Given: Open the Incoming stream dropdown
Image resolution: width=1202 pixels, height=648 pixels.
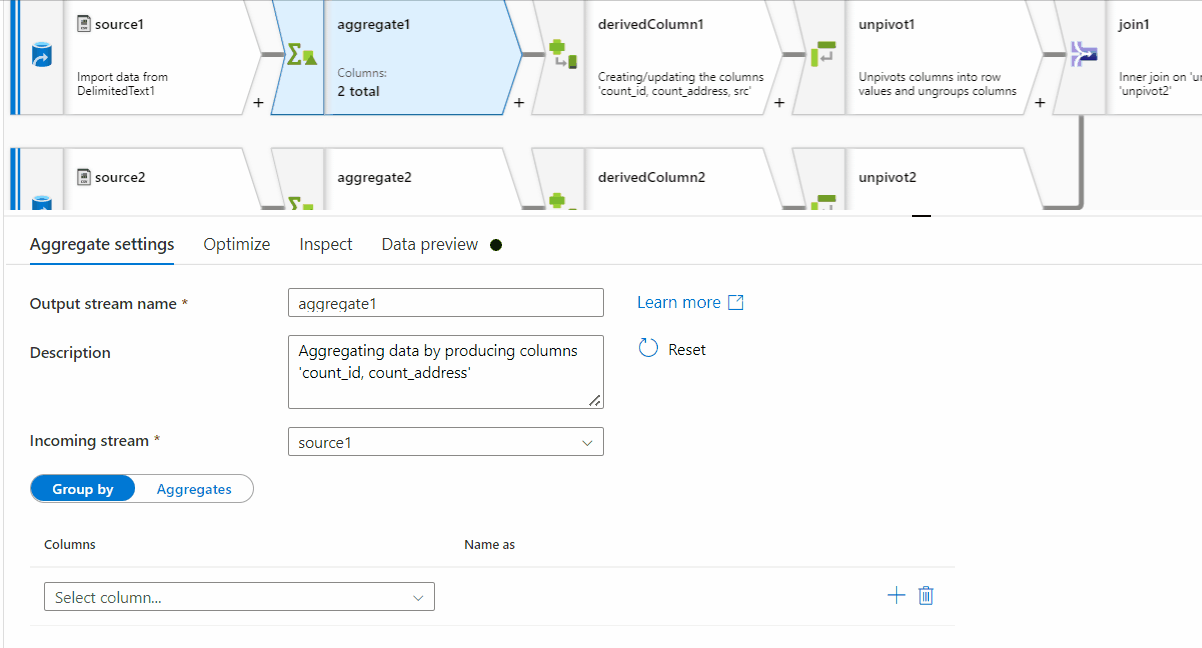Looking at the screenshot, I should [x=445, y=442].
